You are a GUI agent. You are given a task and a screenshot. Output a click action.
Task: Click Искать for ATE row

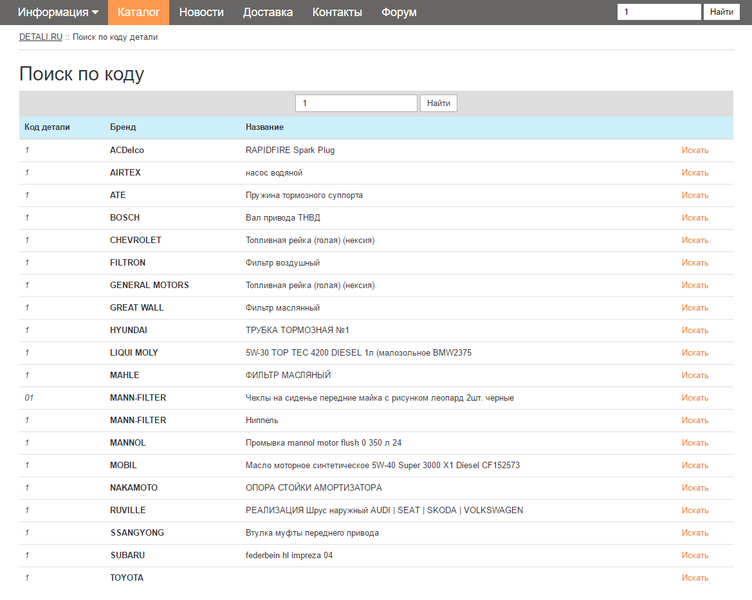695,195
